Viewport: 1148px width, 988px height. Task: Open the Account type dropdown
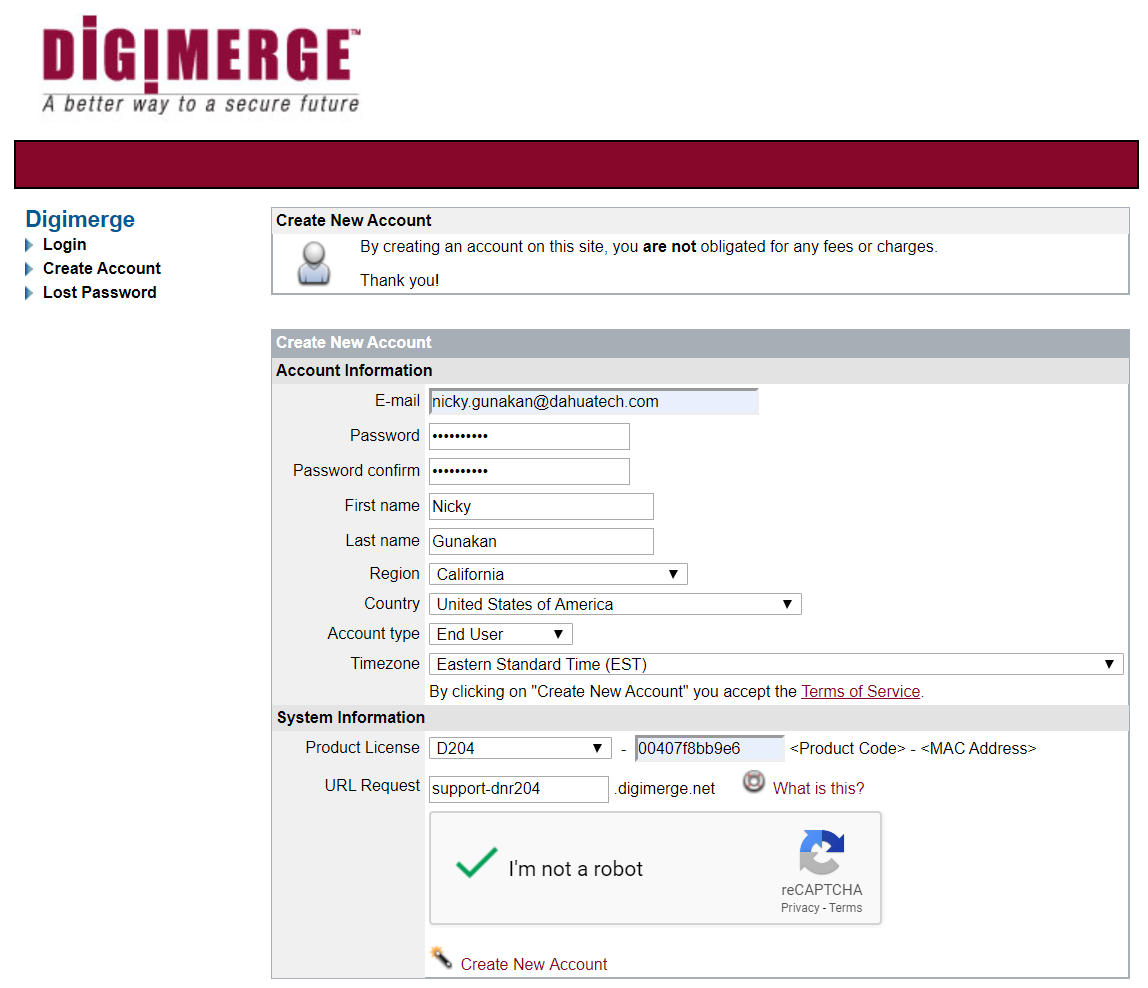pos(500,634)
